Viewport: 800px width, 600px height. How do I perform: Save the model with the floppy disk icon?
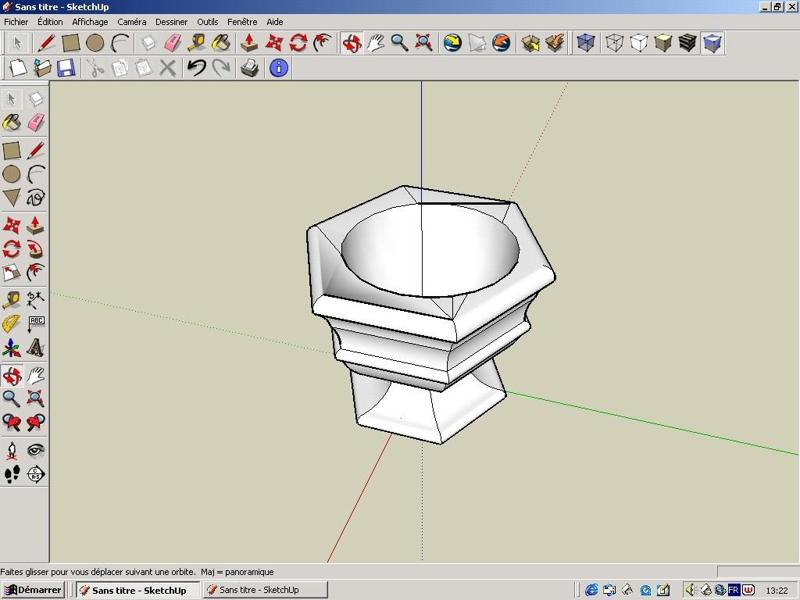[66, 68]
